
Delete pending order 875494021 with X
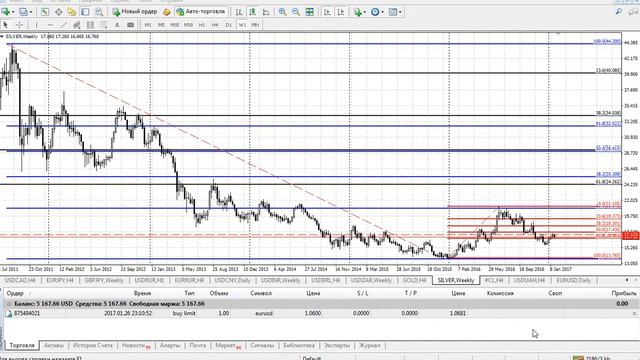pos(634,313)
